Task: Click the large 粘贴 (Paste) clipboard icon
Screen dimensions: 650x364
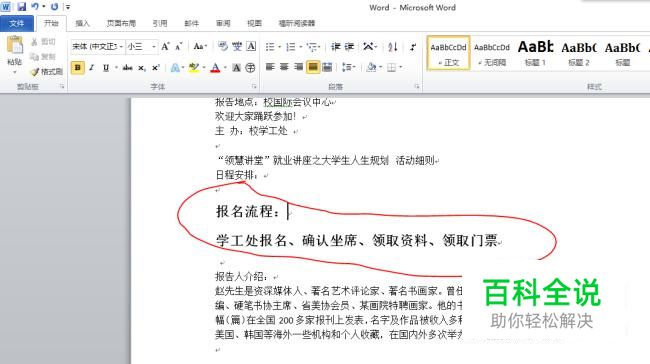Action: (15, 45)
